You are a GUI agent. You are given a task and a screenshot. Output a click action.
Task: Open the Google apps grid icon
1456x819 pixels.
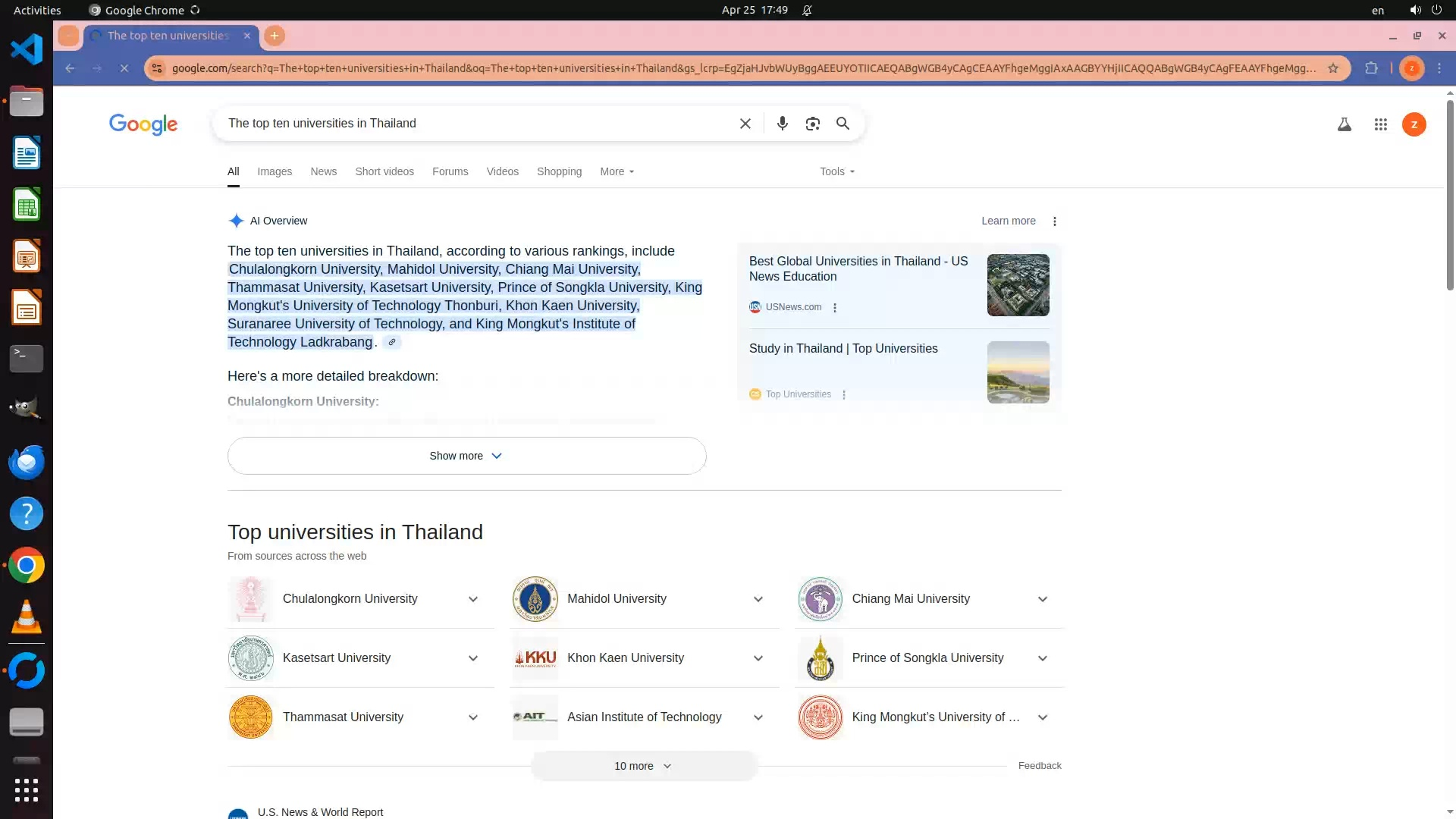1380,124
